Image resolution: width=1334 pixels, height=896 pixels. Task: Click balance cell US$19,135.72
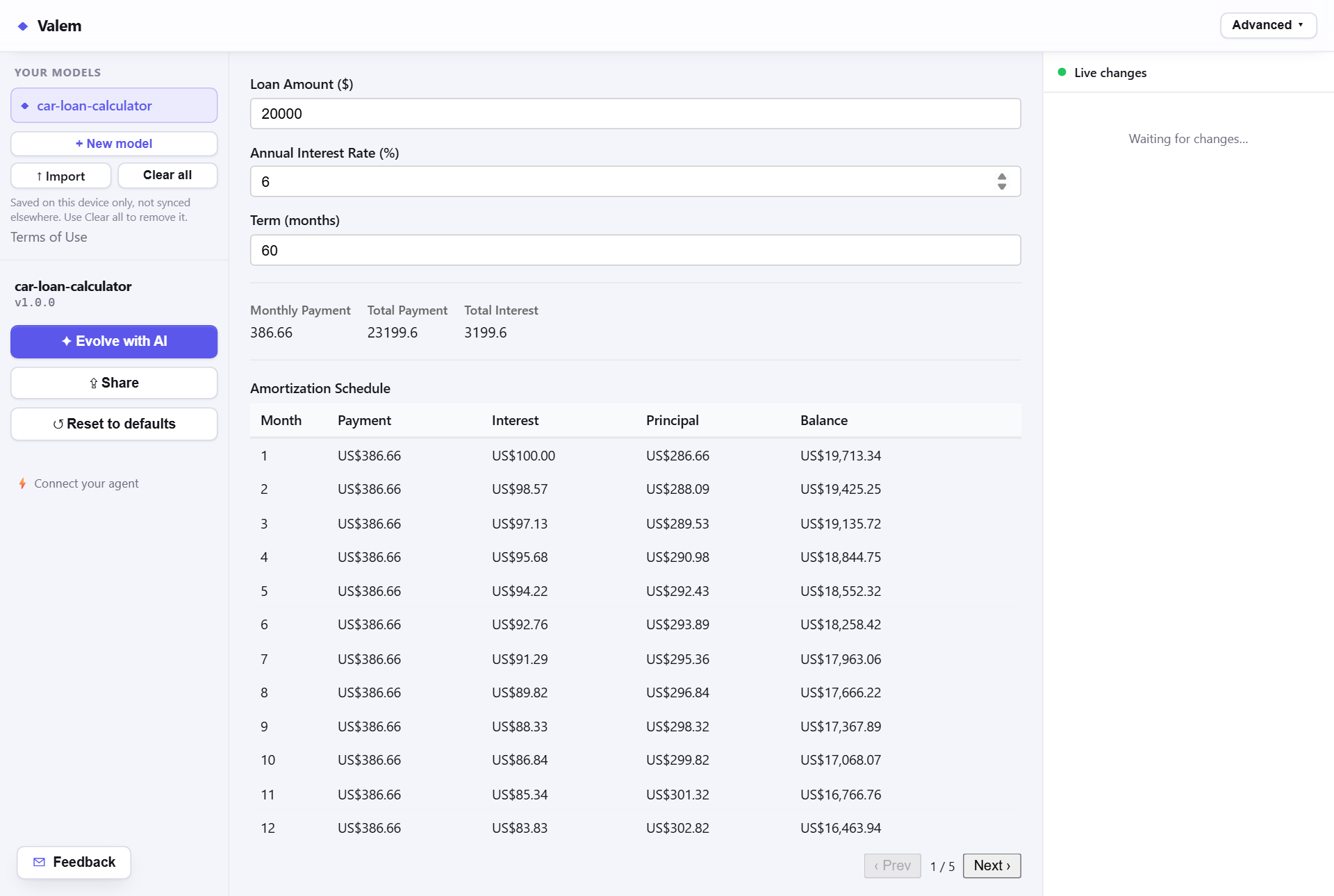pos(840,524)
